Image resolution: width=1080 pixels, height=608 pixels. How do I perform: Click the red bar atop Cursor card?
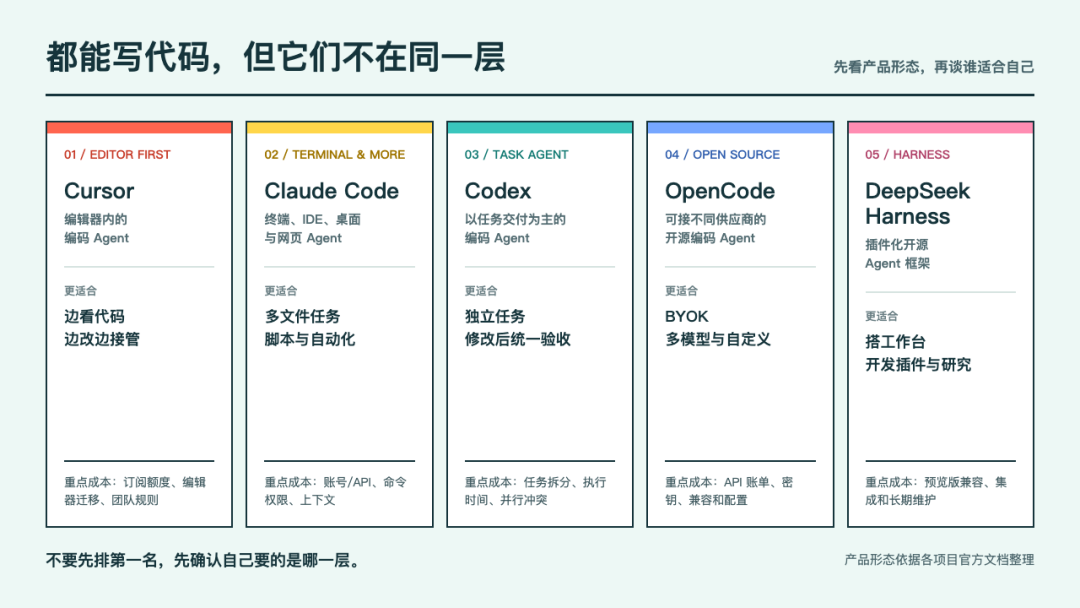pyautogui.click(x=139, y=127)
